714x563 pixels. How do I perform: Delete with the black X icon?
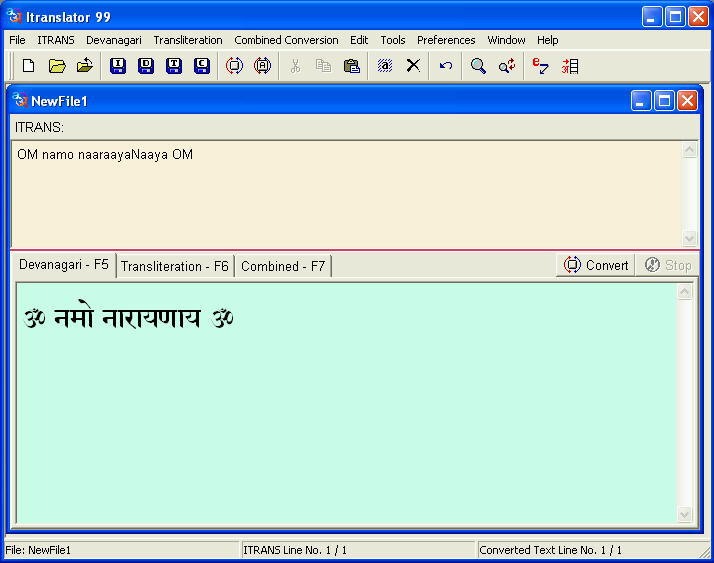click(x=413, y=66)
